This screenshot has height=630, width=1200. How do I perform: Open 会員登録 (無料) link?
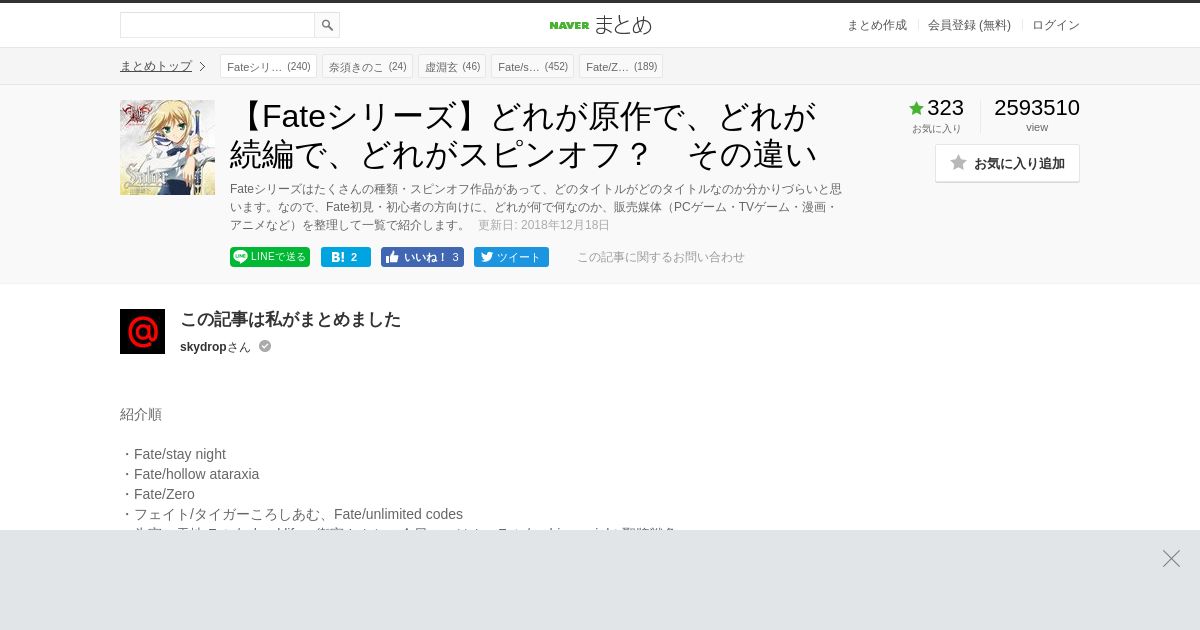(969, 25)
